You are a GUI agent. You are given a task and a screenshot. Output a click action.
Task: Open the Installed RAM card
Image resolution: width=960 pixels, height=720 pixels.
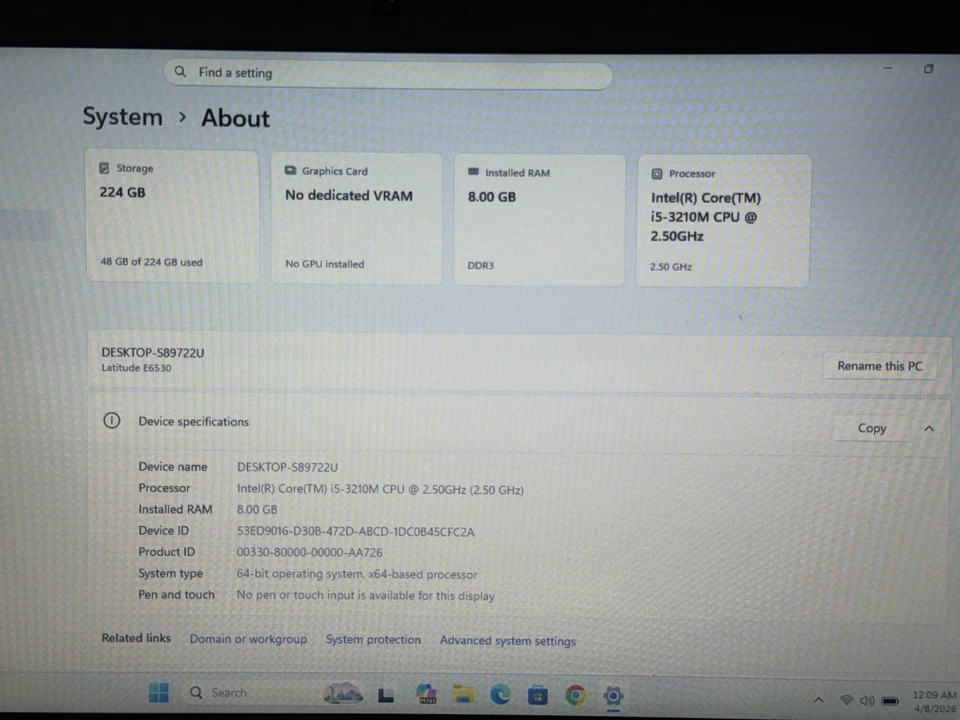pos(539,219)
